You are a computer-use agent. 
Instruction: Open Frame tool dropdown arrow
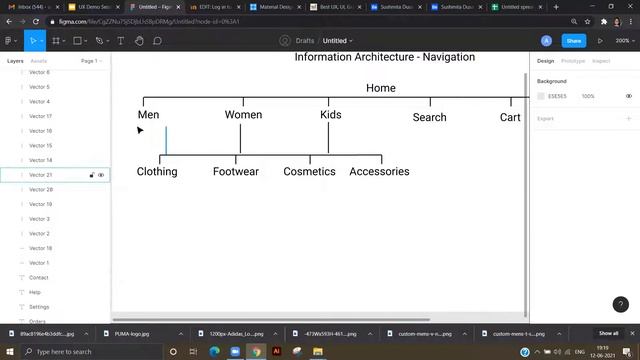pos(64,41)
